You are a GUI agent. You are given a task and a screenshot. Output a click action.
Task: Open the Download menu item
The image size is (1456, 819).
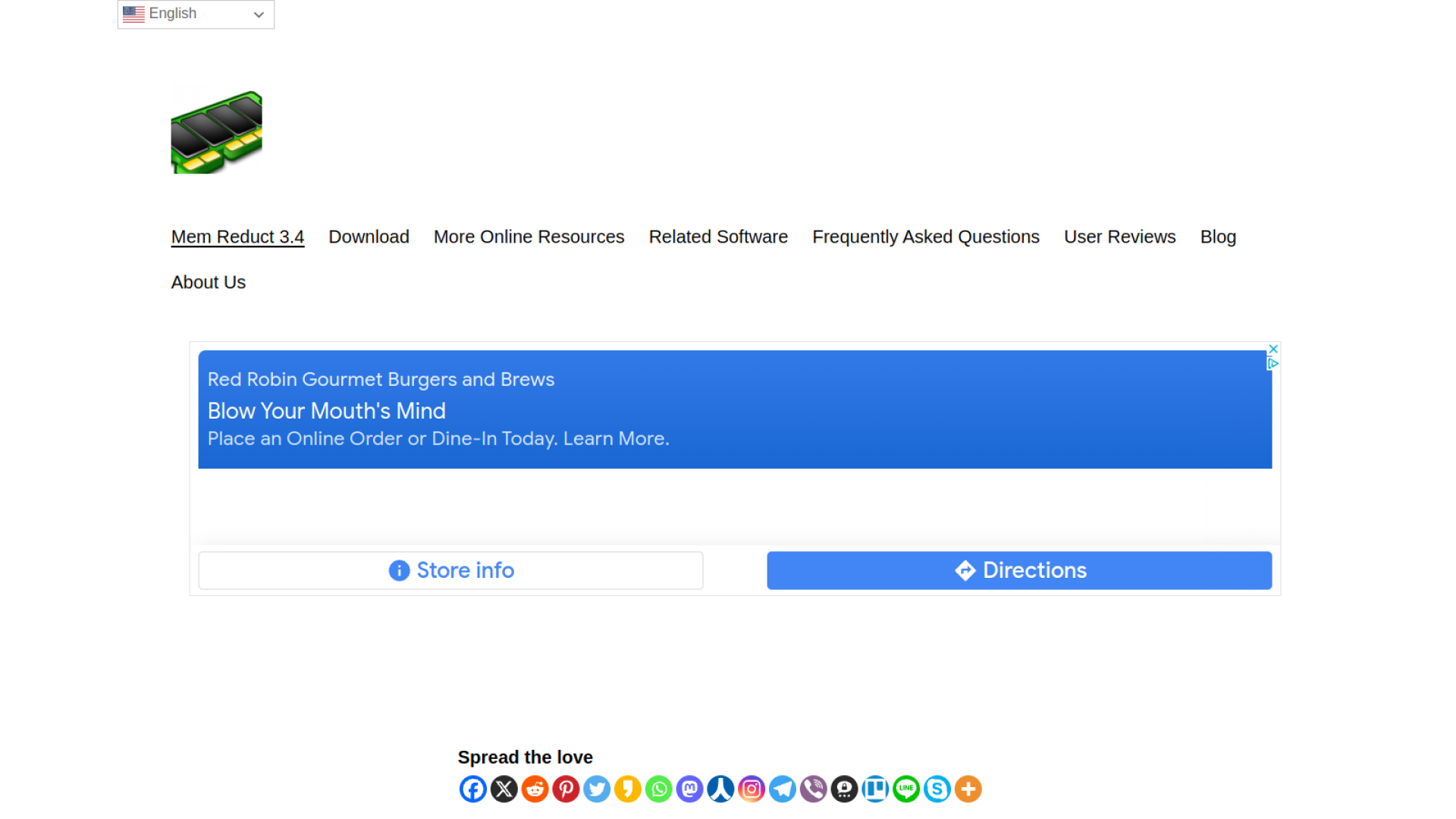(369, 237)
